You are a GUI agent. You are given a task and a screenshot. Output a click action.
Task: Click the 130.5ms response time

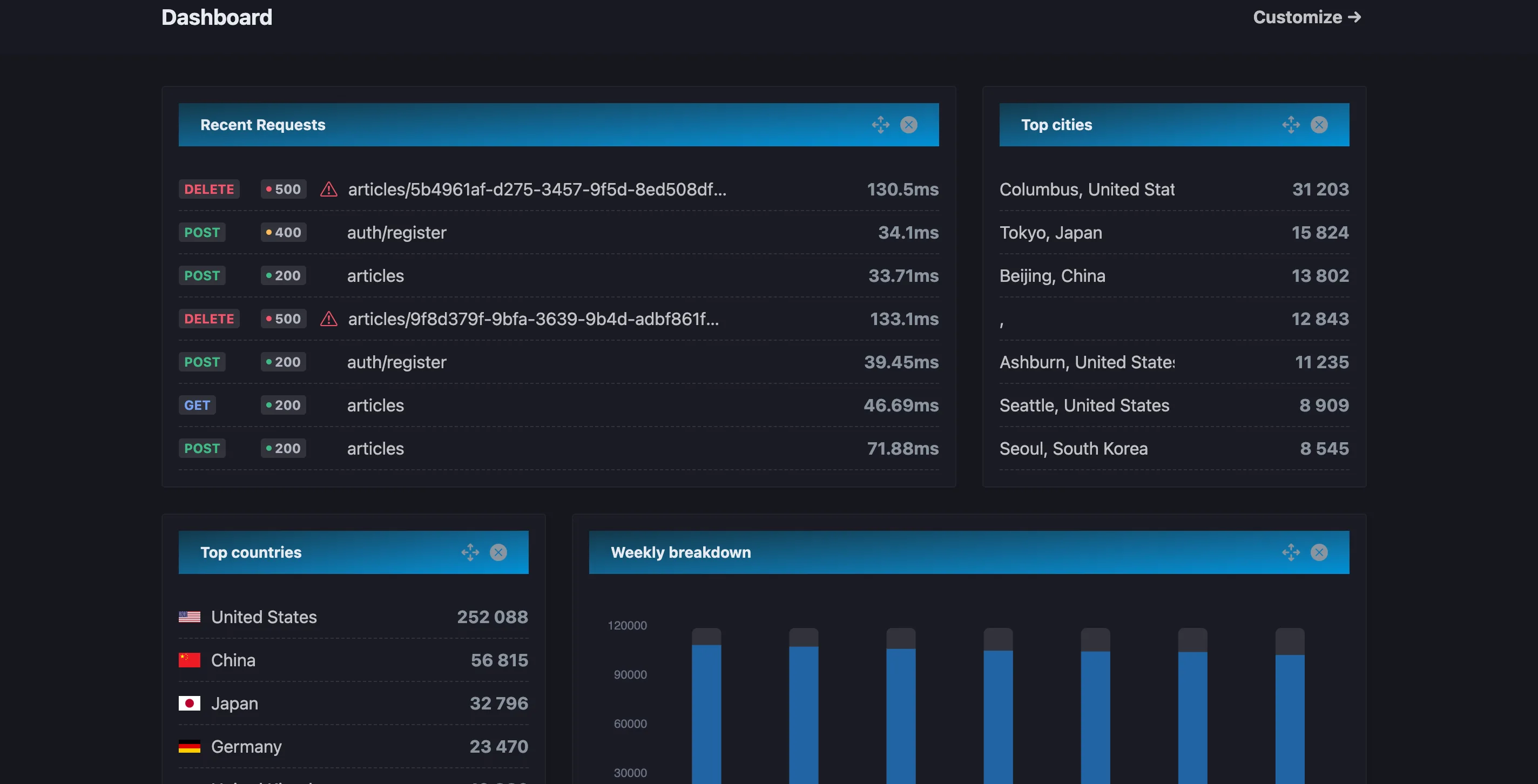(x=903, y=190)
